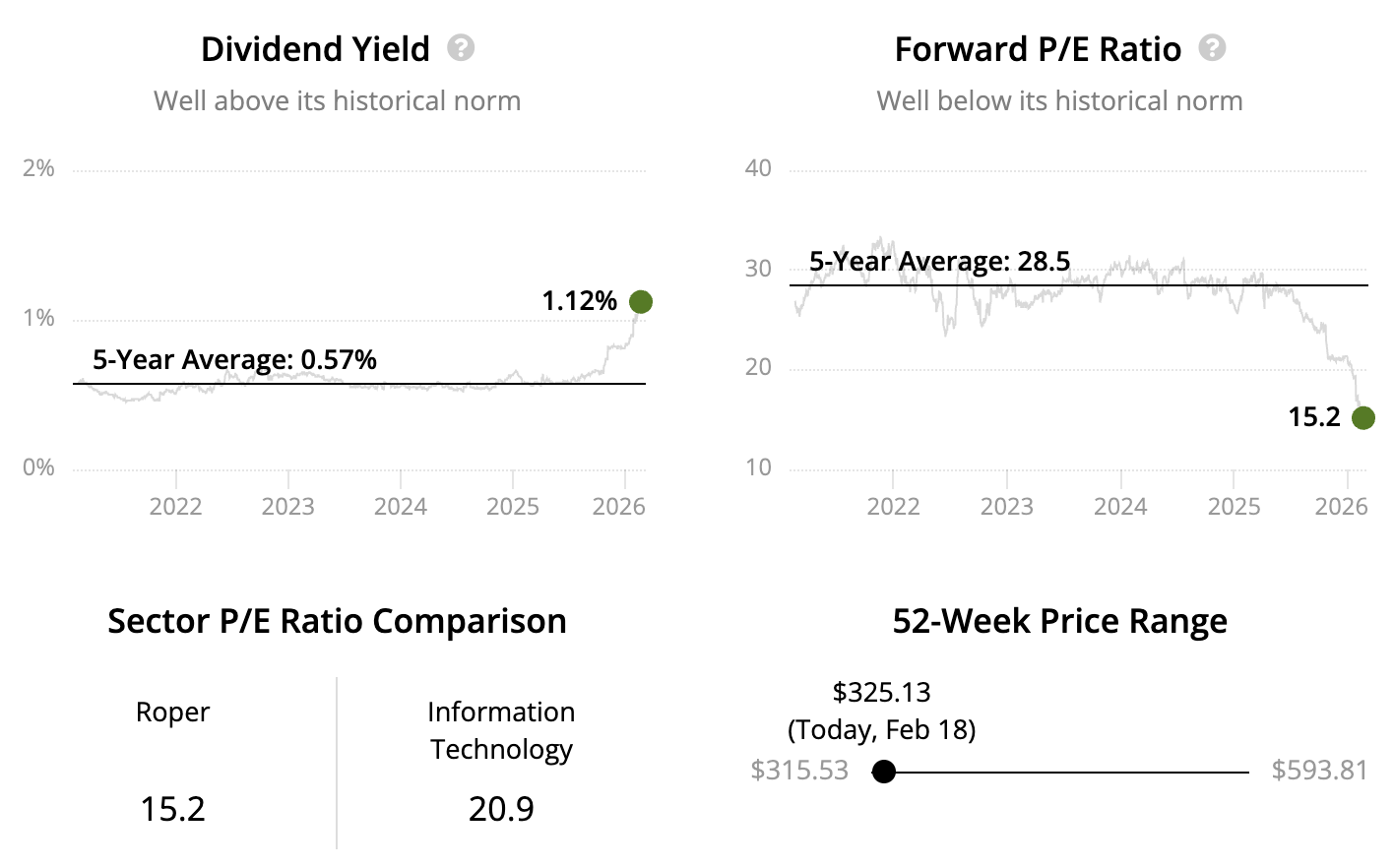The width and height of the screenshot is (1394, 868).
Task: Click the Information Technology sector label
Action: pos(501,730)
